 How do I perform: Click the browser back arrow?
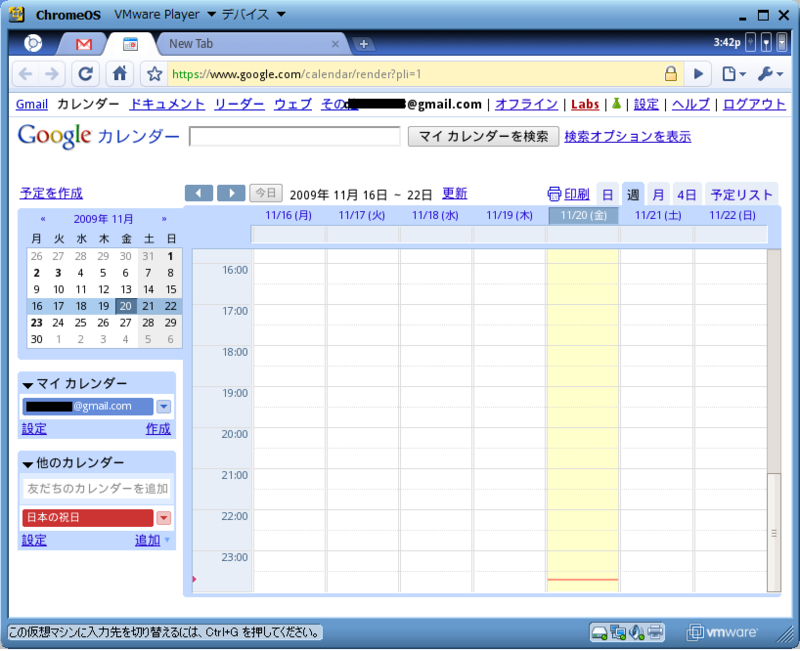tap(26, 74)
